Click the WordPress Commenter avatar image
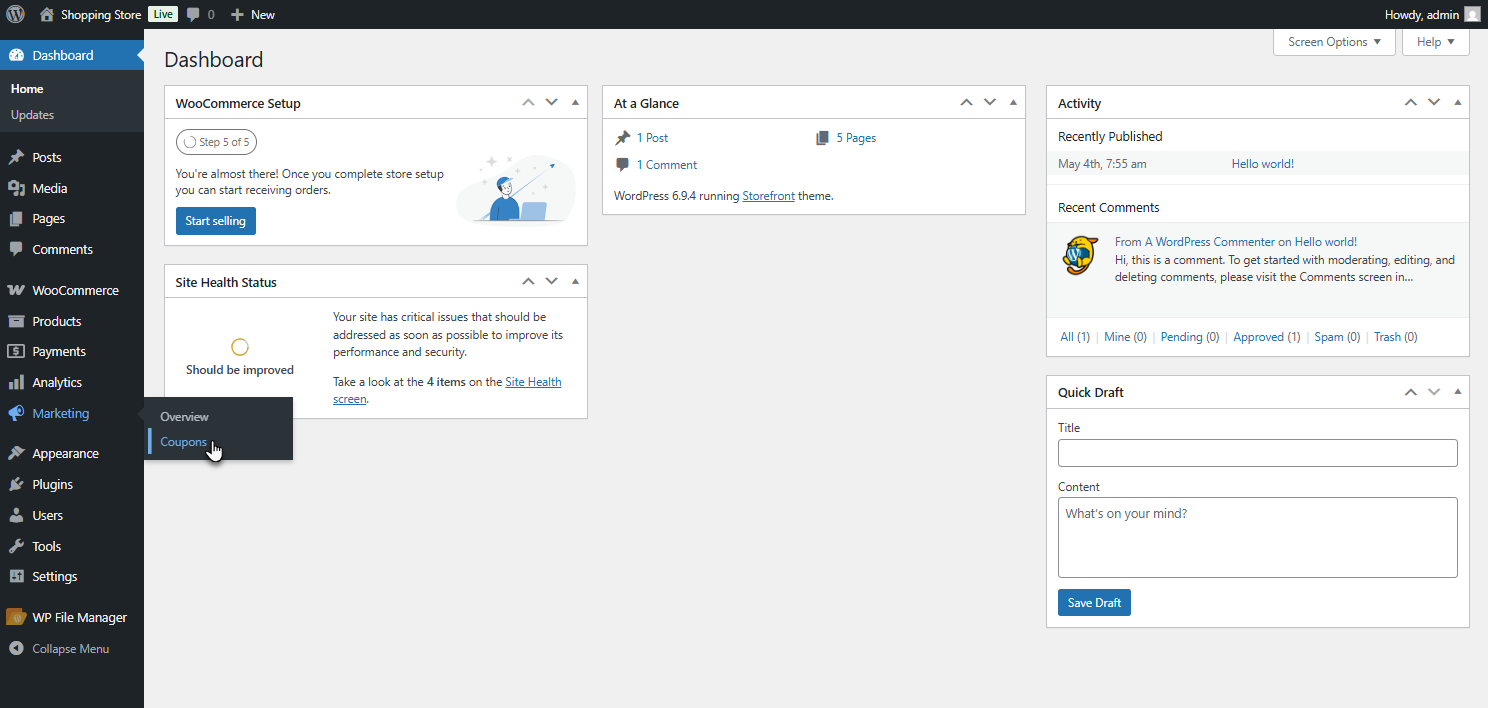 click(x=1081, y=255)
